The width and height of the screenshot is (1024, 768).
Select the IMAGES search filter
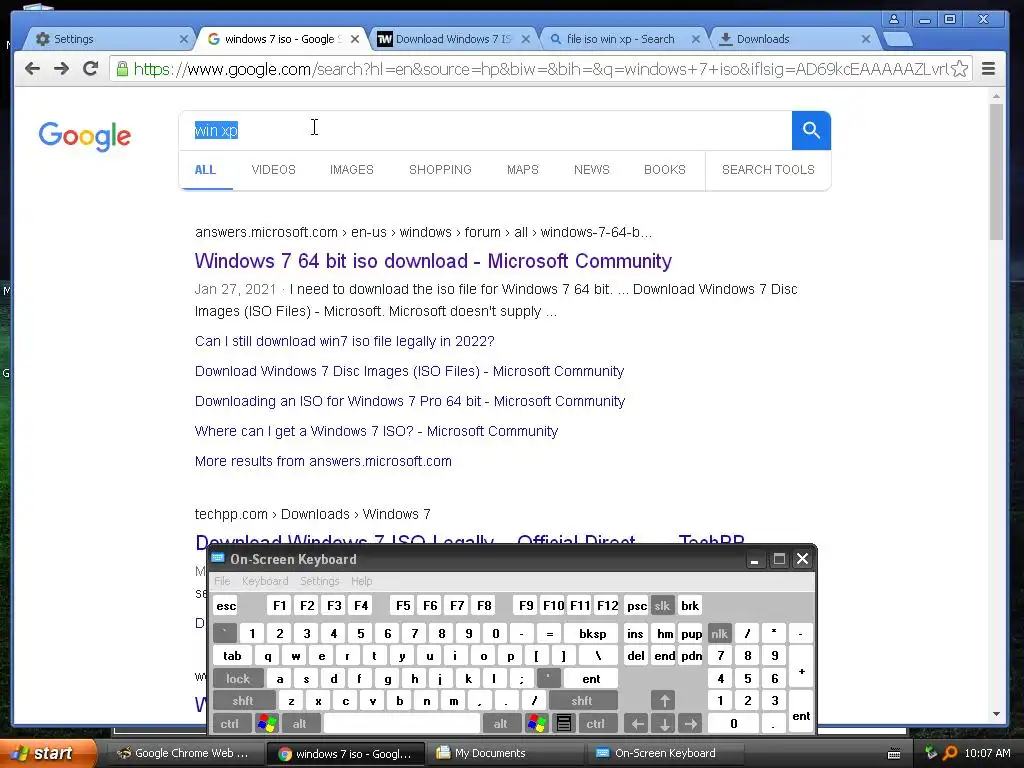point(351,170)
